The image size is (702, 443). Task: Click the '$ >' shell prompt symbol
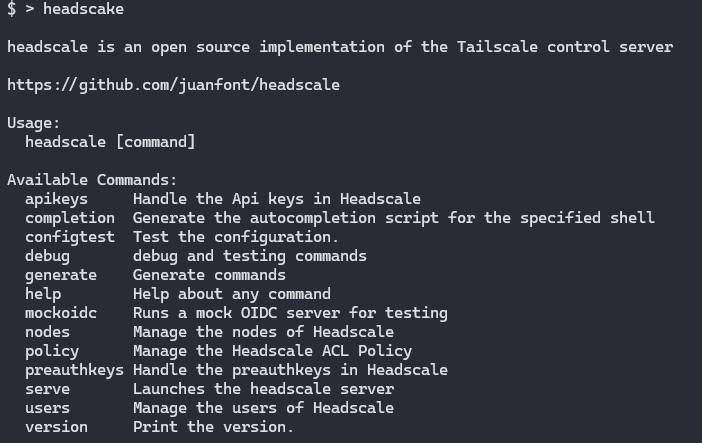pyautogui.click(x=20, y=9)
